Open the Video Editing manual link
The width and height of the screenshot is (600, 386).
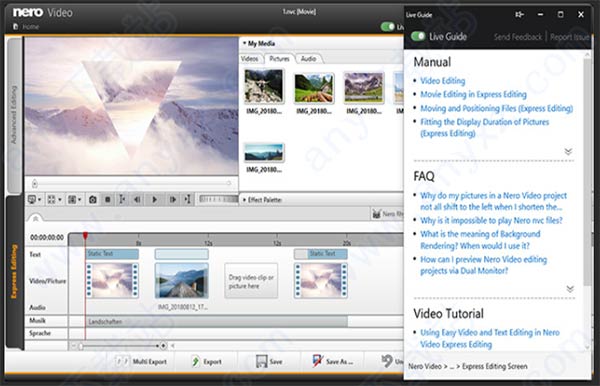(x=443, y=81)
